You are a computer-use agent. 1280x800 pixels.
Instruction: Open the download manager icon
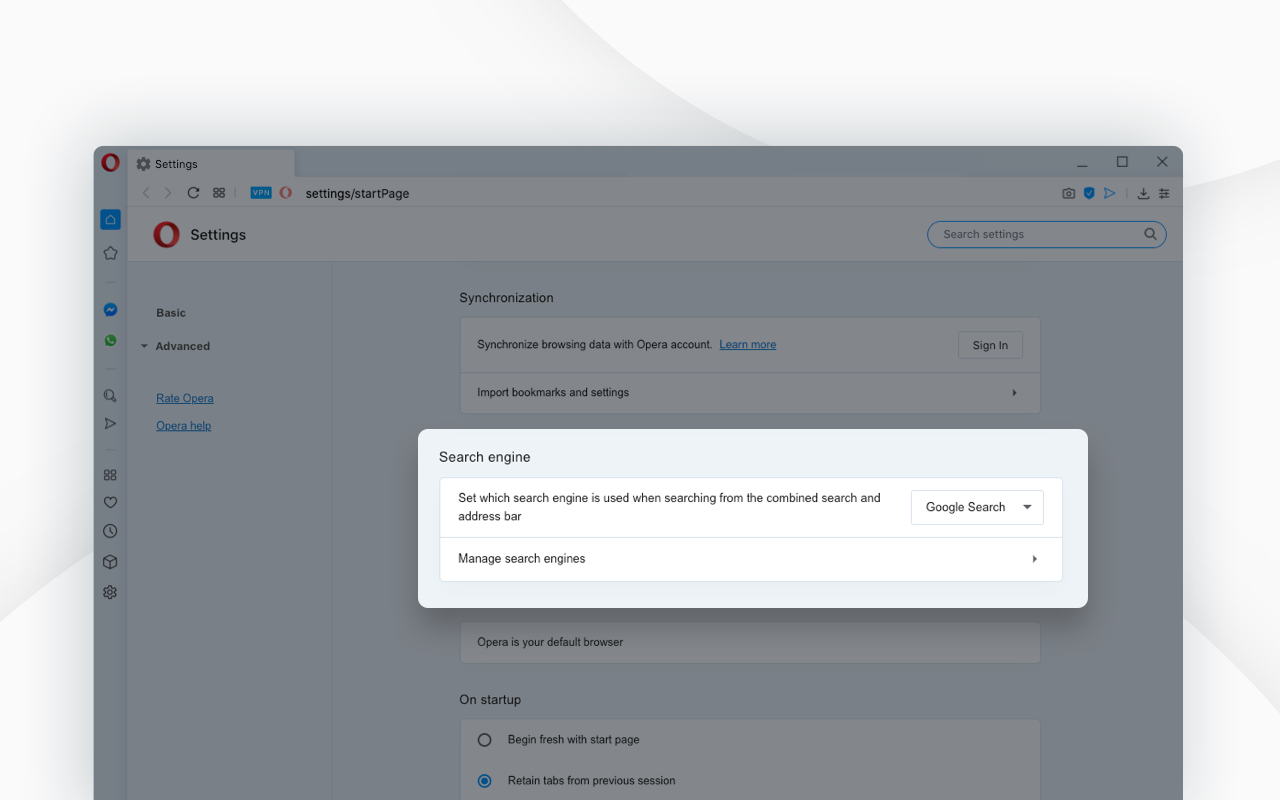coord(1143,193)
